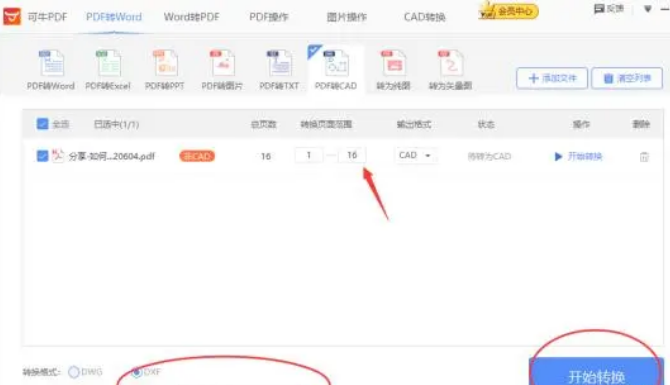This screenshot has height=385, width=670.
Task: Select the PDF转图片 tool icon
Action: click(x=222, y=64)
